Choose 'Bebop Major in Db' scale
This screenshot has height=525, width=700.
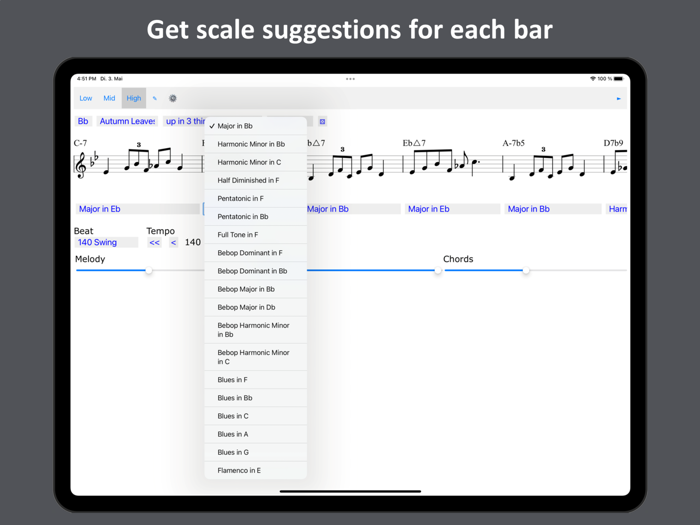coord(255,307)
